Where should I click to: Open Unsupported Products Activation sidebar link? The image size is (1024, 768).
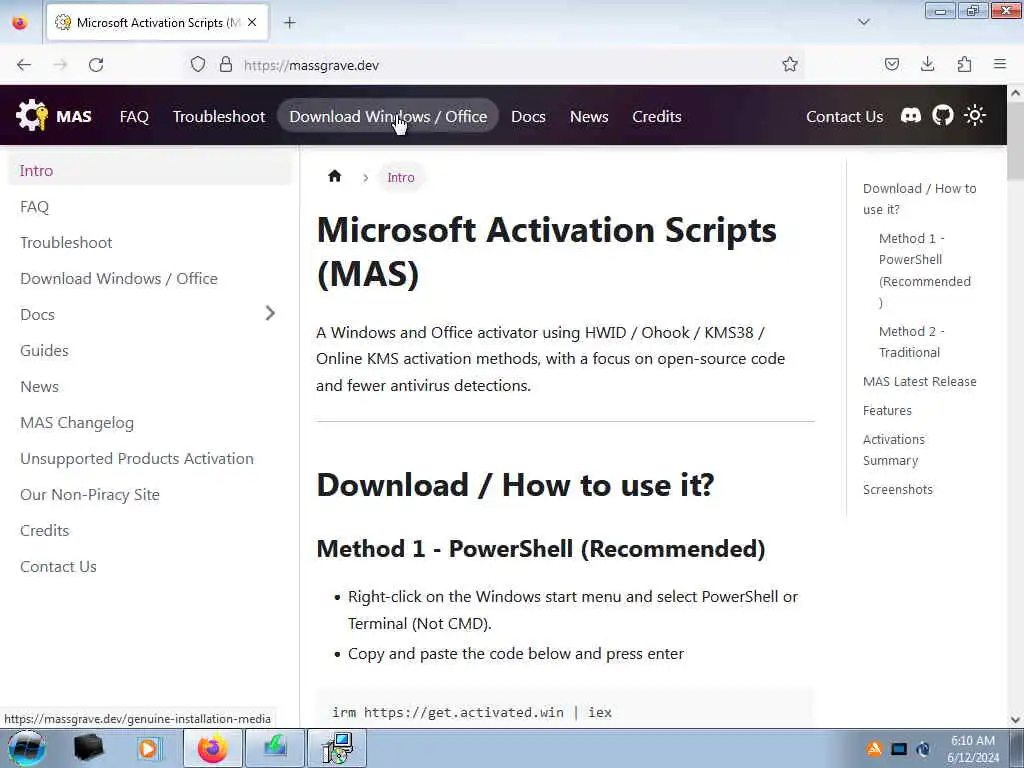point(150,458)
